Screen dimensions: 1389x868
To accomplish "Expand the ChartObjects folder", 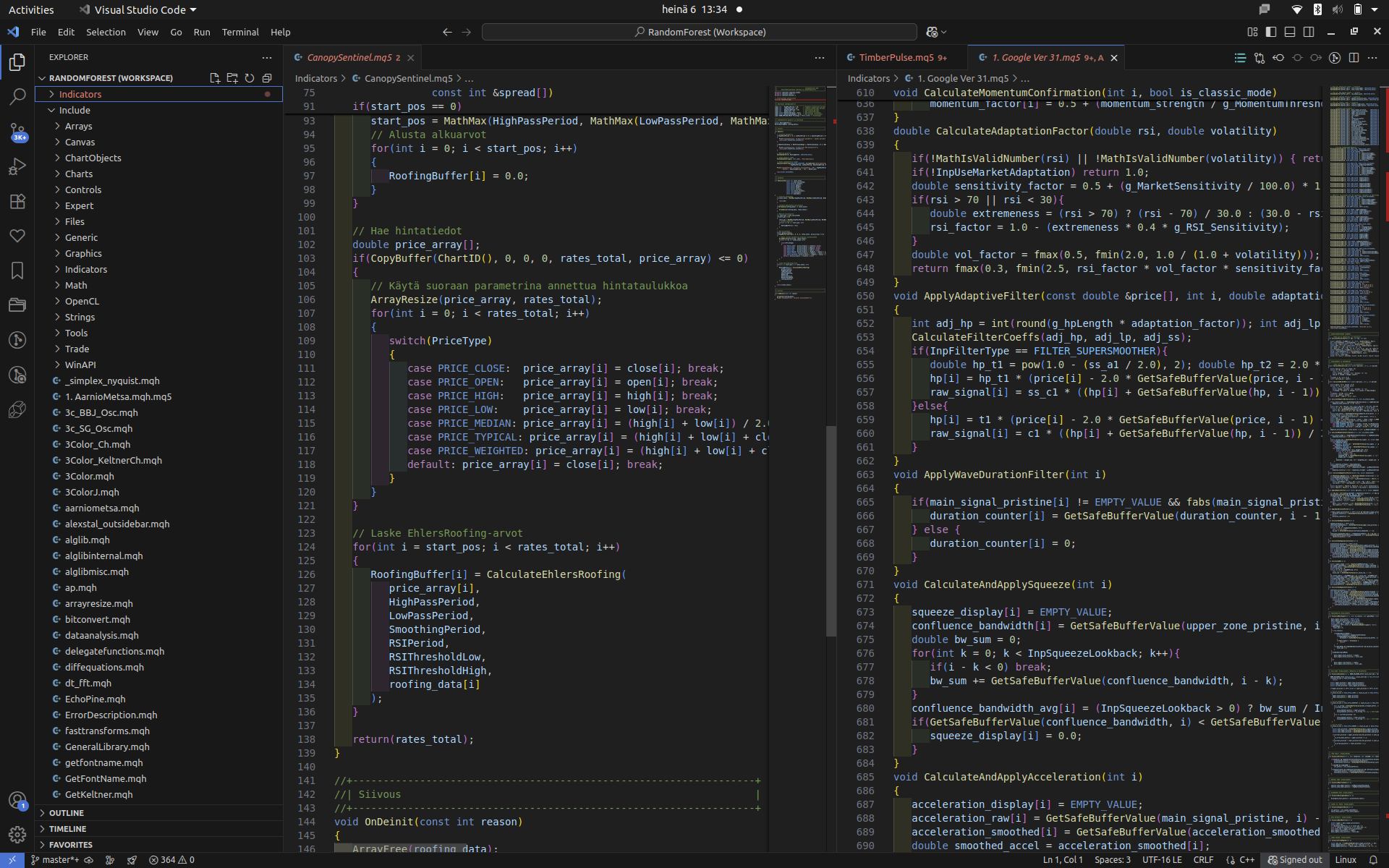I will coord(93,158).
